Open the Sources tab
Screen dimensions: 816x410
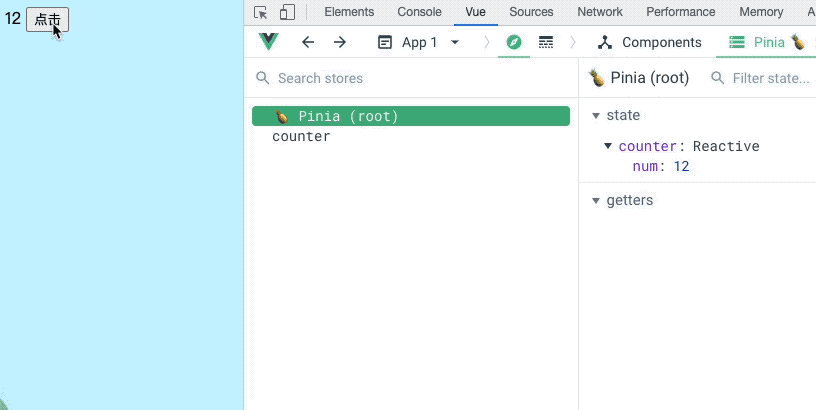pyautogui.click(x=531, y=12)
